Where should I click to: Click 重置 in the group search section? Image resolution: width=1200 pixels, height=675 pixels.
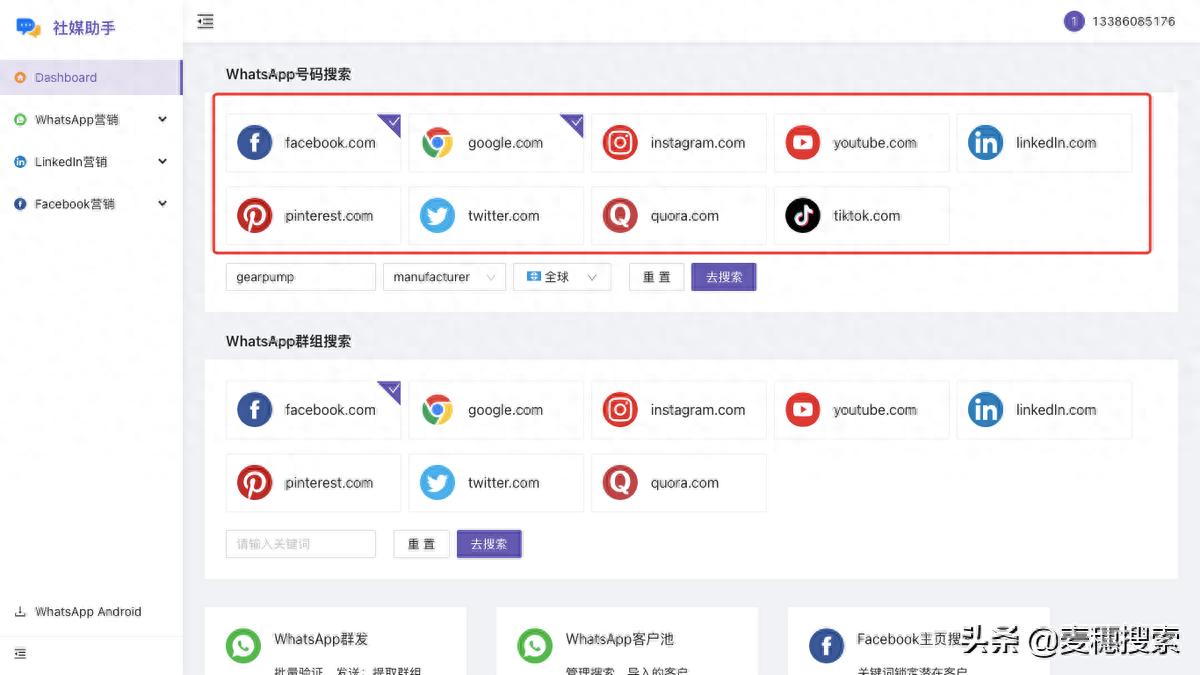pyautogui.click(x=421, y=544)
